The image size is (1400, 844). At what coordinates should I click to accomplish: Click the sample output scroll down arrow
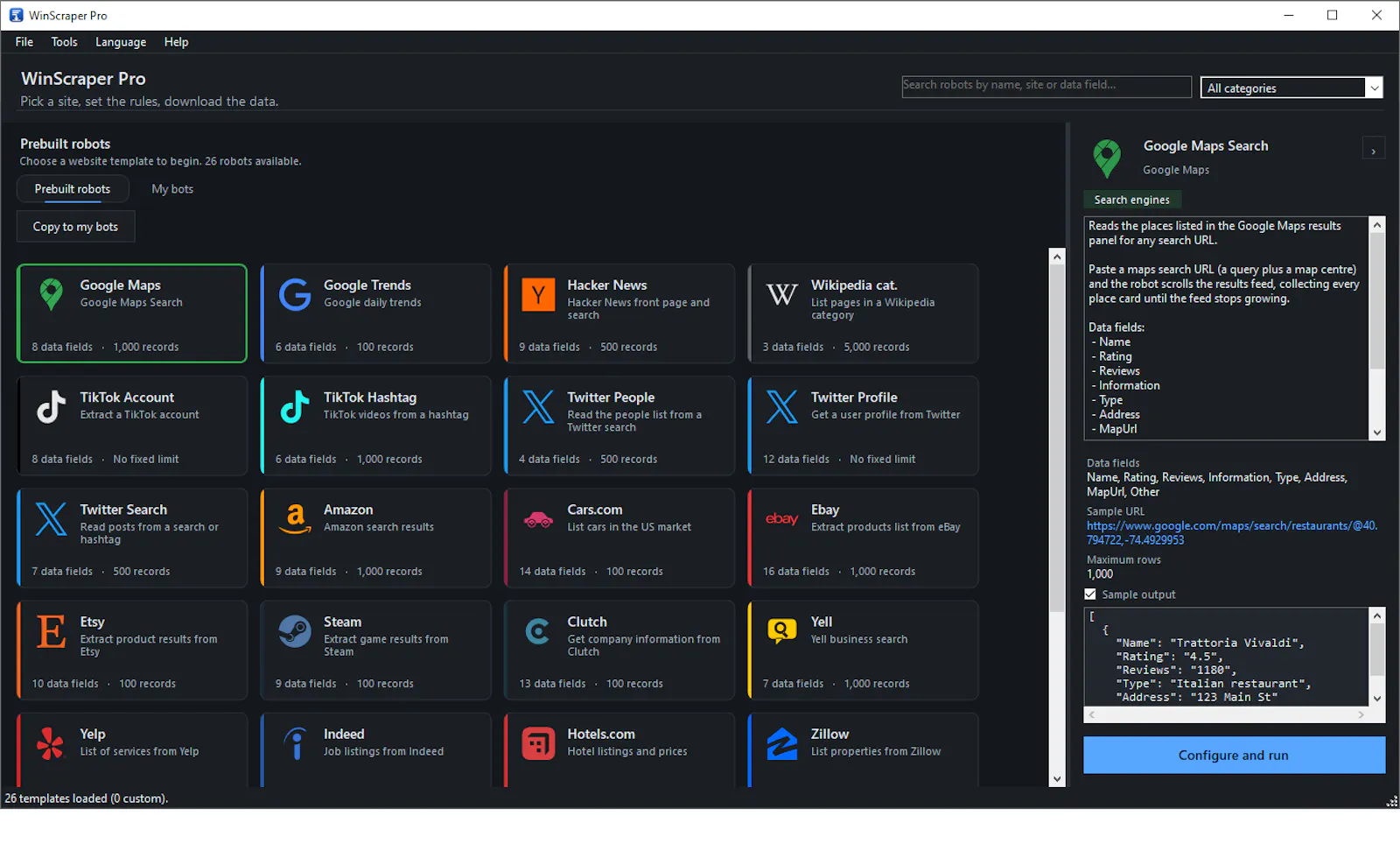point(1377,699)
